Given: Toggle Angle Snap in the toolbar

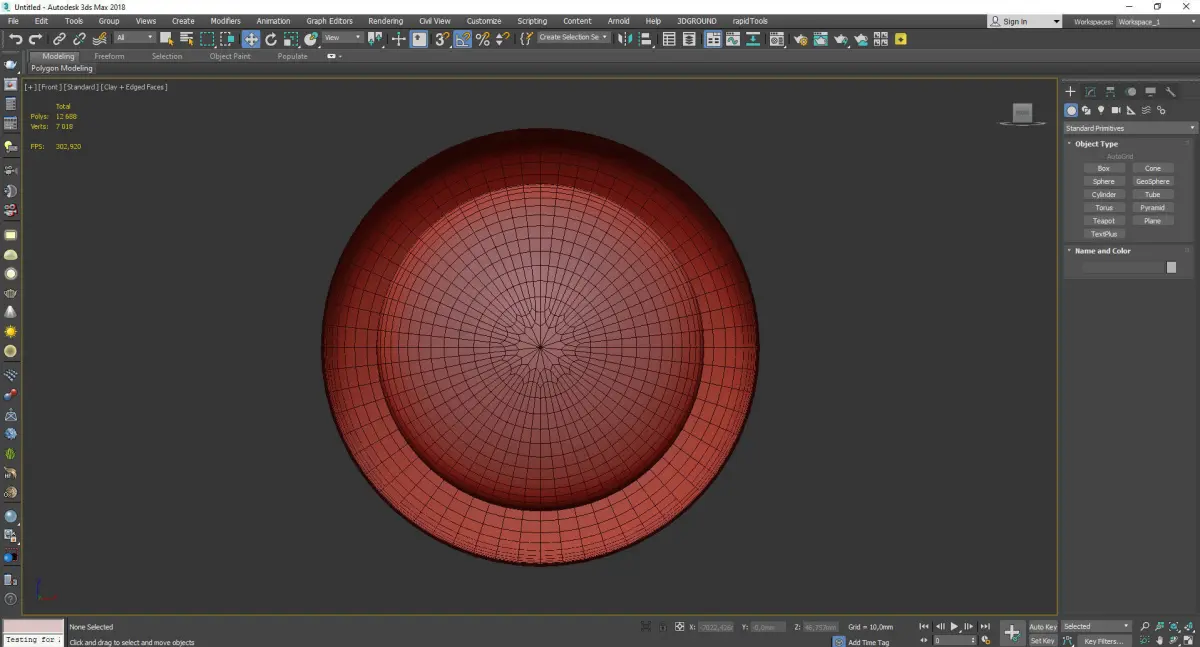Looking at the screenshot, I should tap(462, 39).
